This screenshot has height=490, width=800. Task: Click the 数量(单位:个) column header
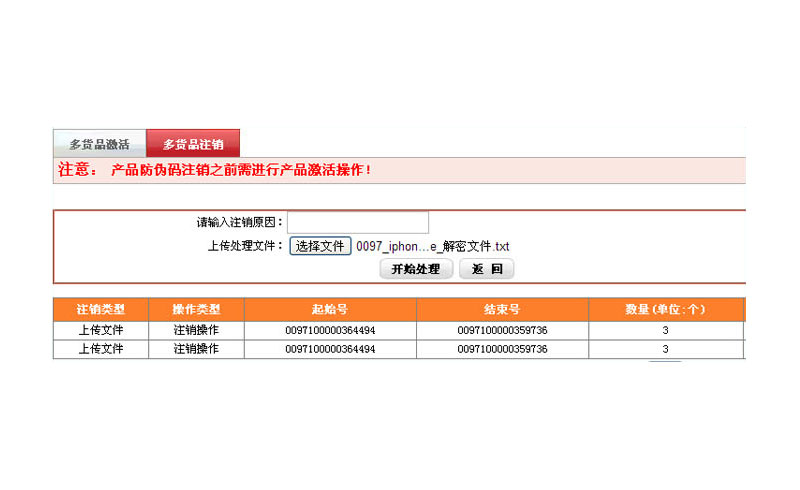[x=665, y=309]
